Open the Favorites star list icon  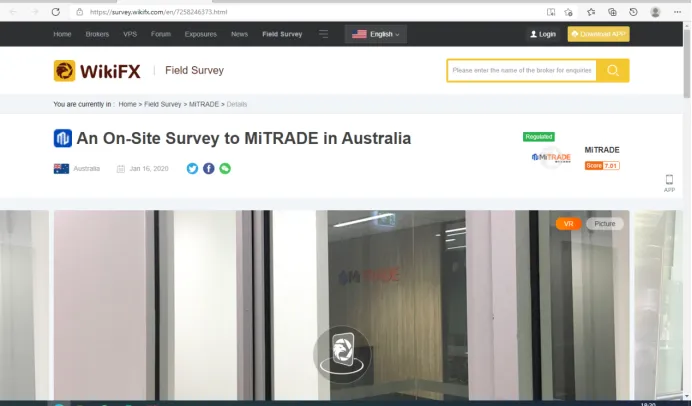pos(591,12)
